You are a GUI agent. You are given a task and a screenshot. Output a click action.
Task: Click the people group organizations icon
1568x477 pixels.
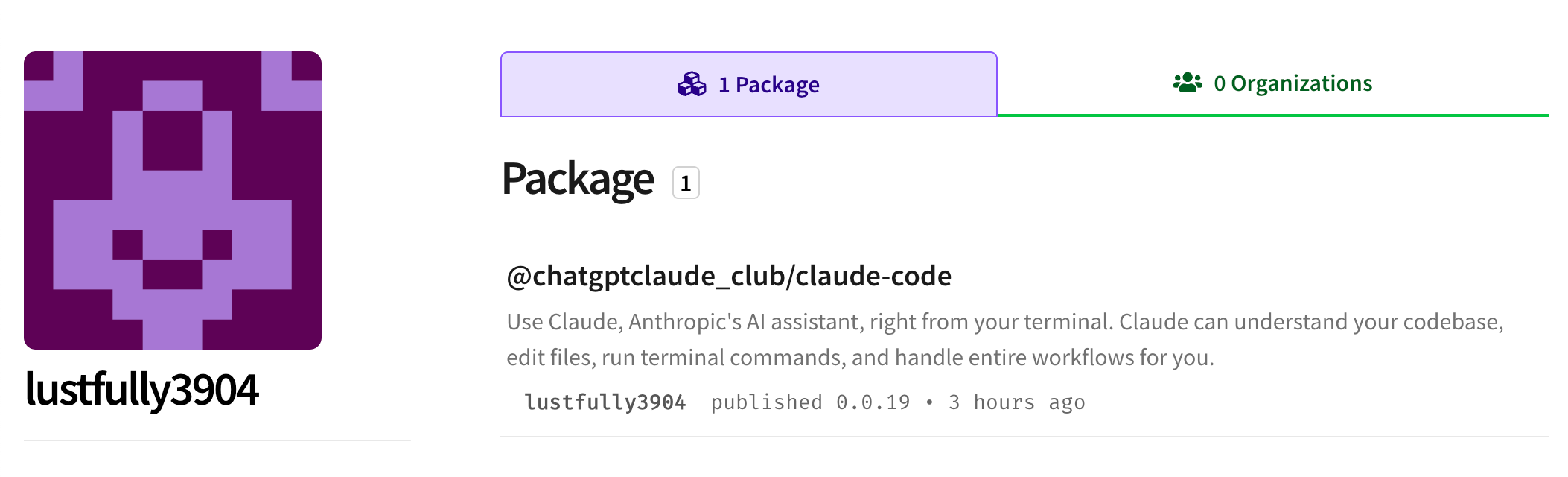click(x=1187, y=83)
